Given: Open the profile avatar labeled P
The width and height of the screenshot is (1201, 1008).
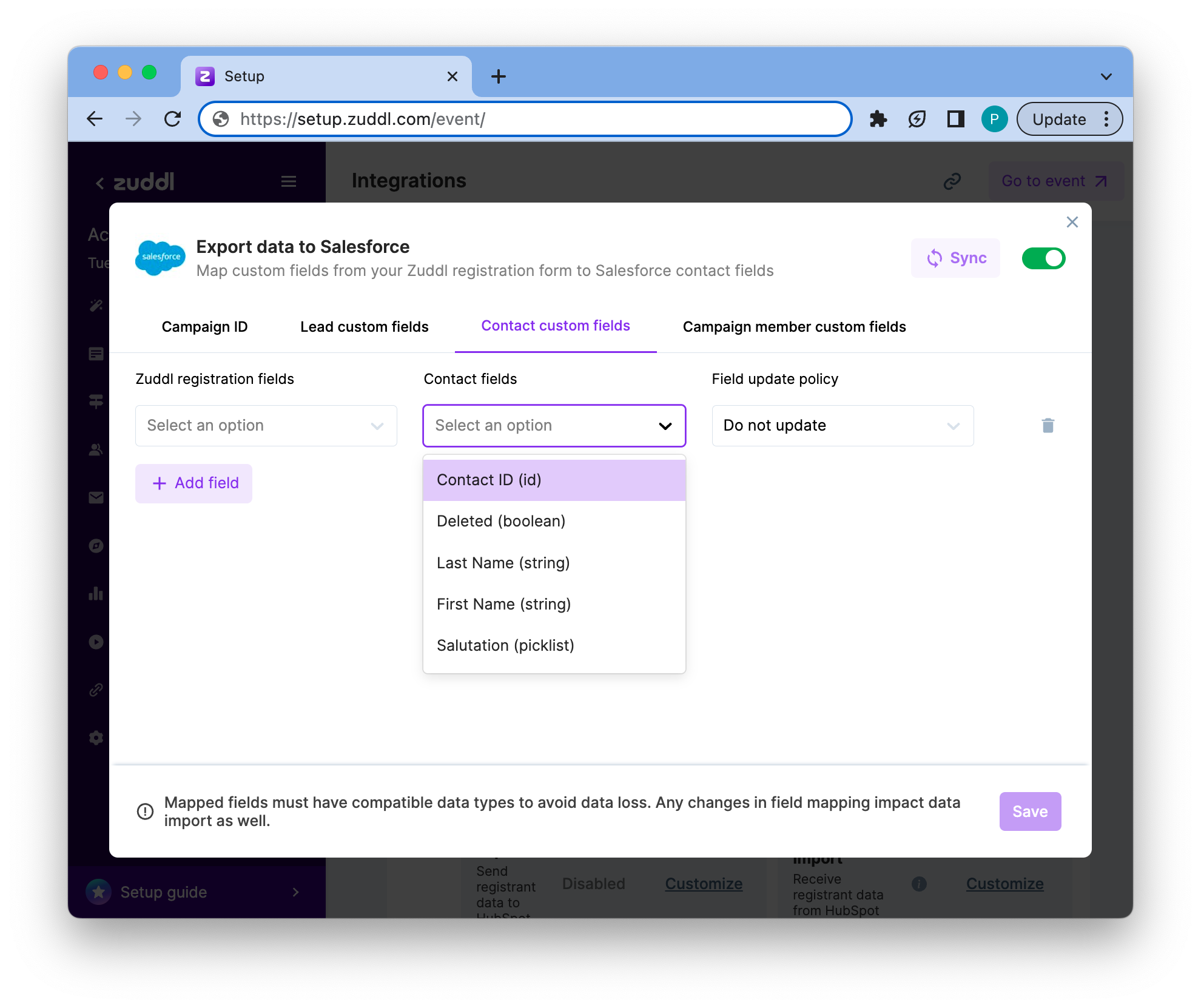Looking at the screenshot, I should pyautogui.click(x=994, y=119).
